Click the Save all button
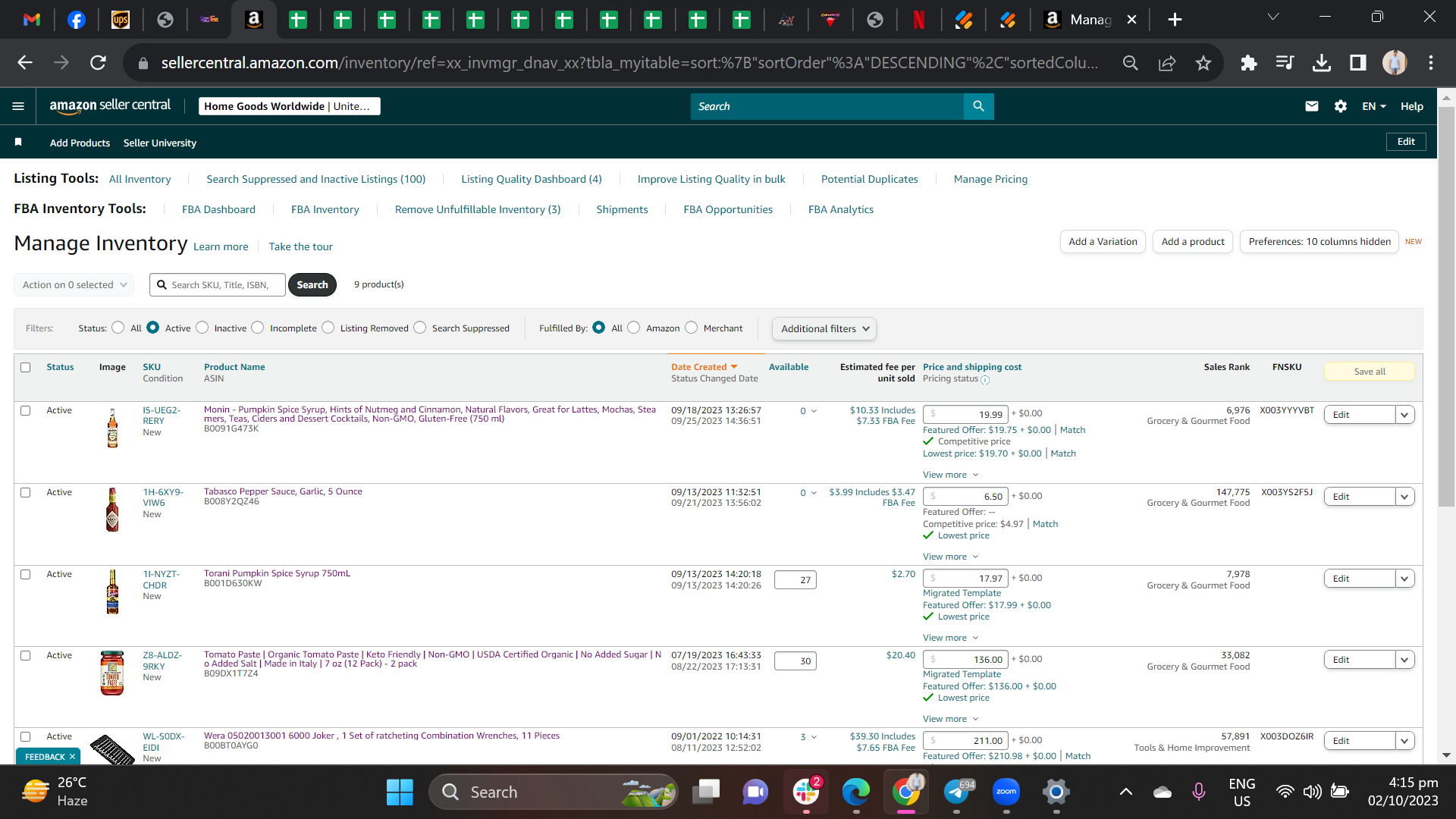Image resolution: width=1456 pixels, height=819 pixels. pos(1369,371)
